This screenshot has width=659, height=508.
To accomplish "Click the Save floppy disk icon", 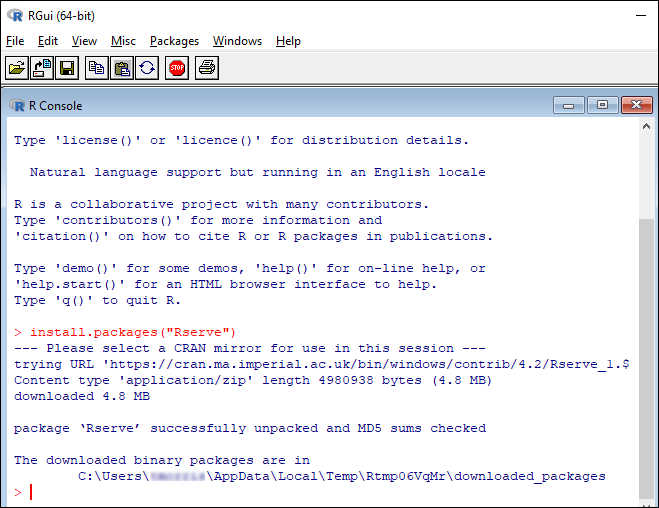I will [67, 68].
